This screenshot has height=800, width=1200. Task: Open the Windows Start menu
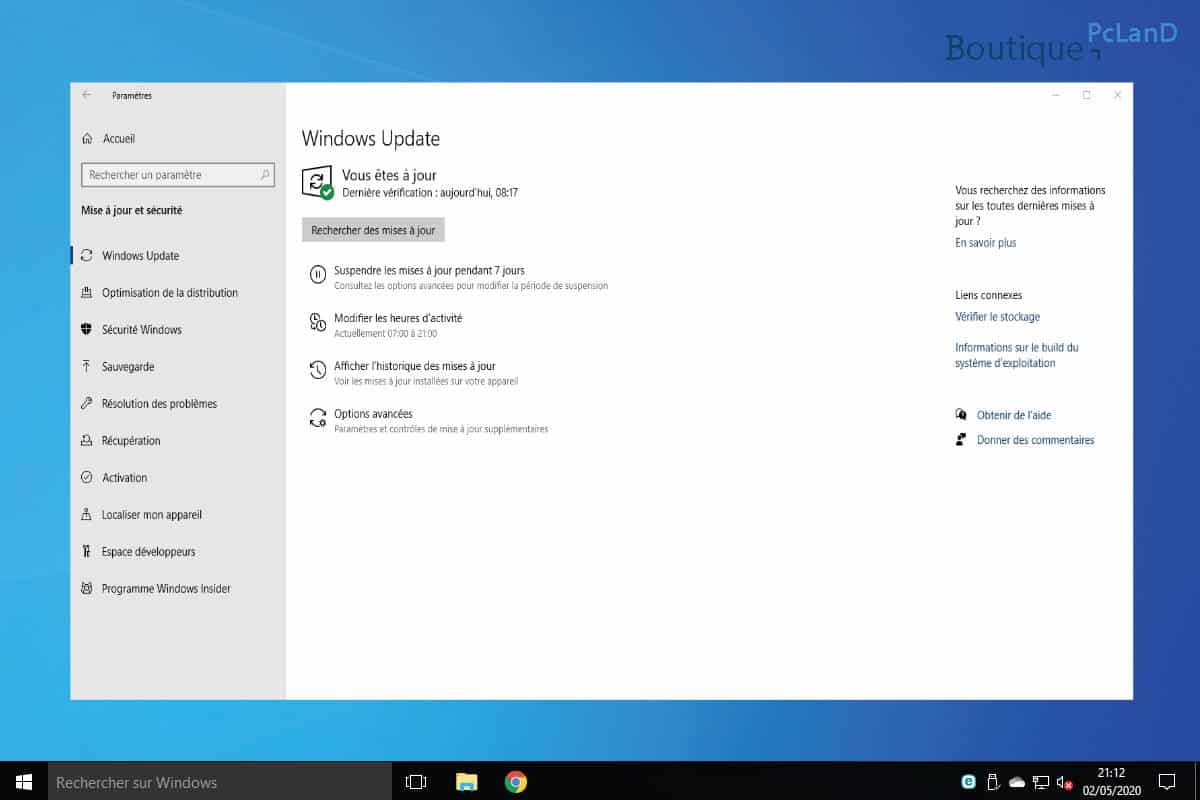tap(24, 781)
